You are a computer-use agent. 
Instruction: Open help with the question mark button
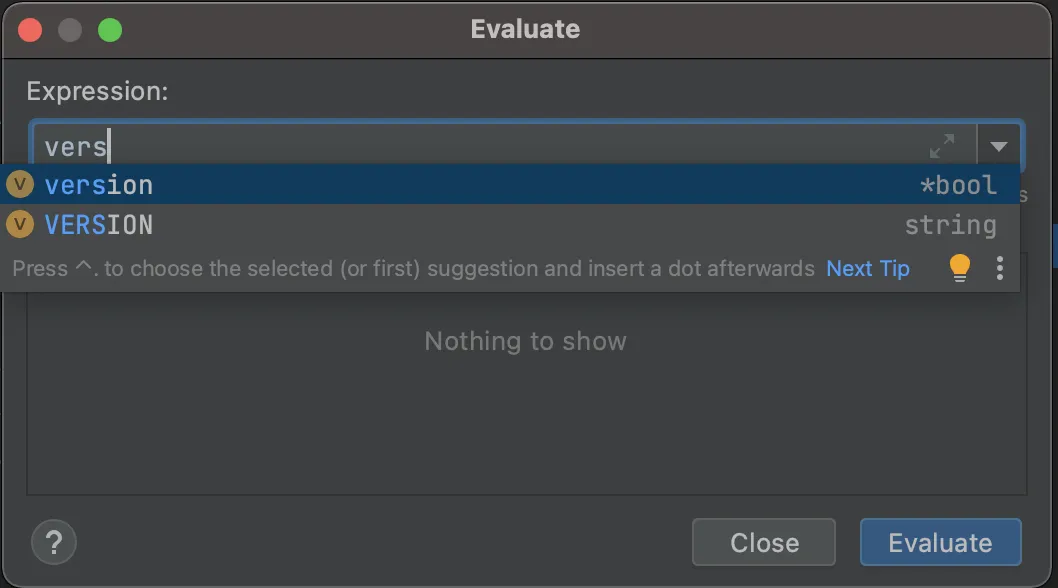[54, 542]
